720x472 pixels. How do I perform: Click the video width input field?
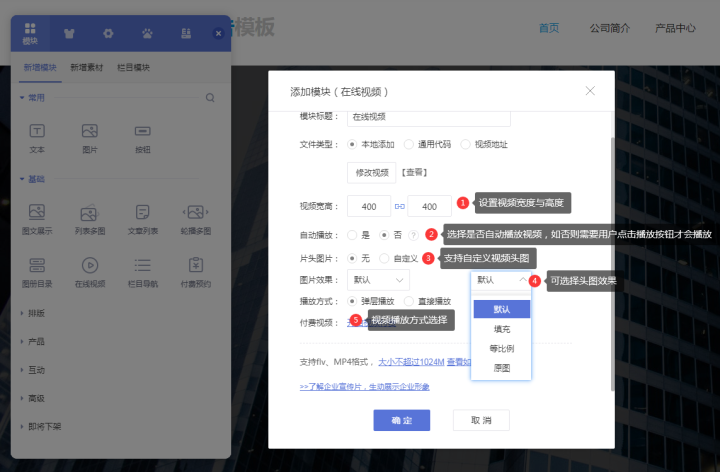click(369, 207)
